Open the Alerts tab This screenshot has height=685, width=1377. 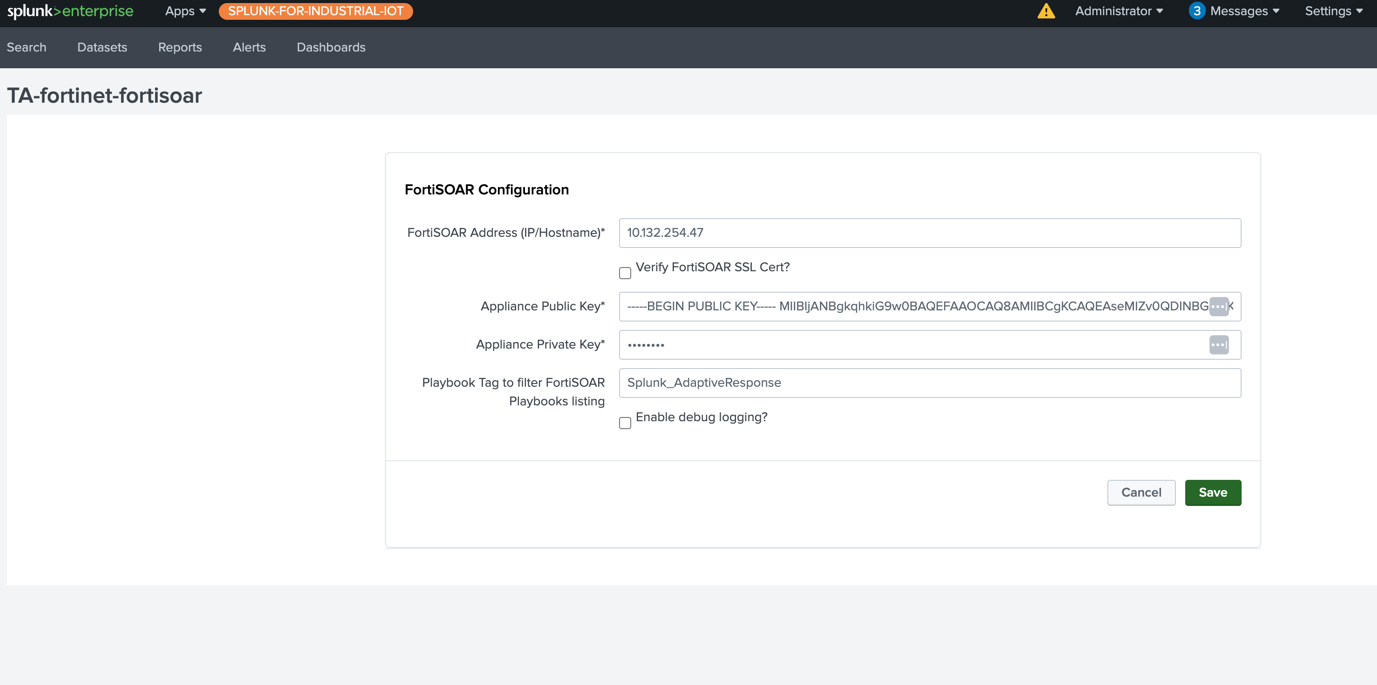point(249,47)
